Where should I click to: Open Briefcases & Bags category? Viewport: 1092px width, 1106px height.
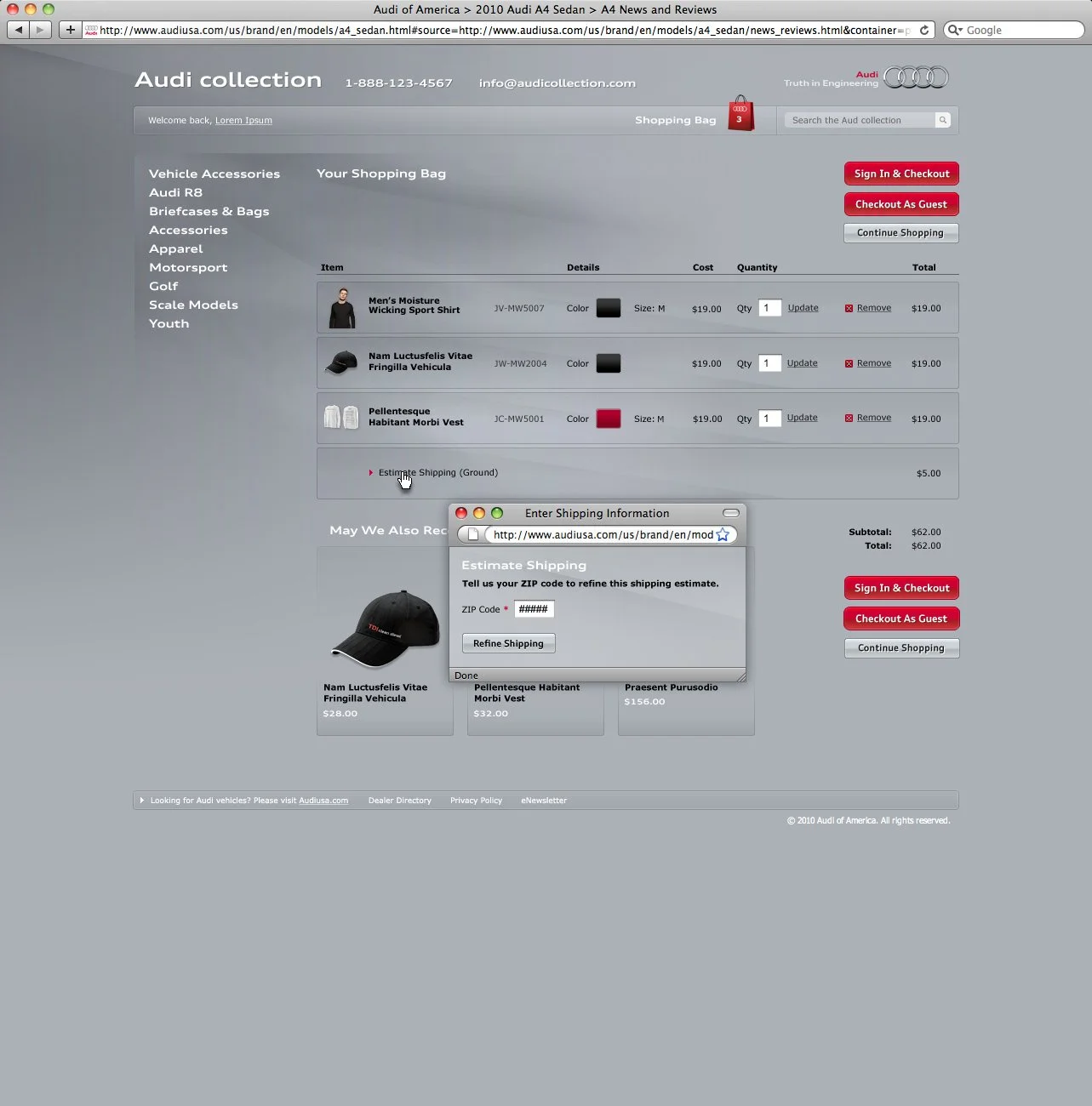tap(209, 211)
